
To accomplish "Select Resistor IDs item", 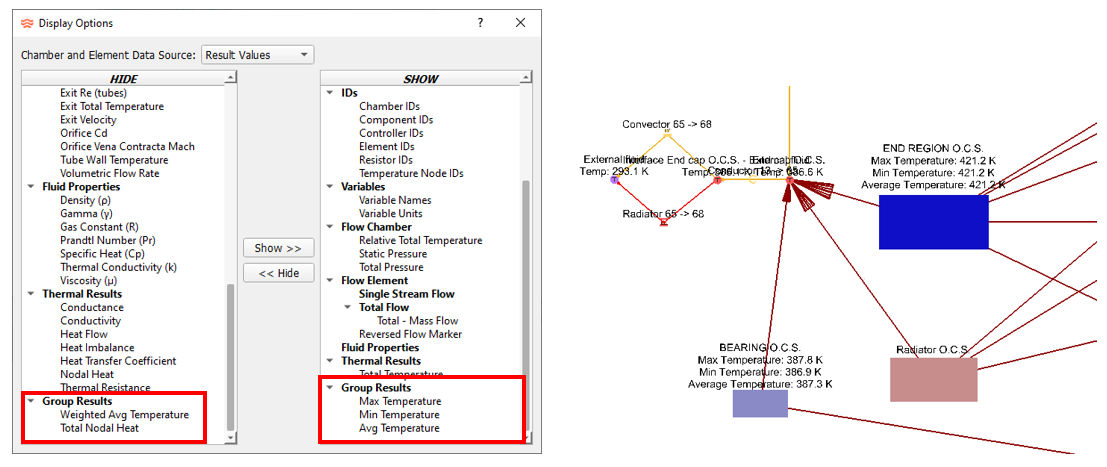I will pos(386,160).
